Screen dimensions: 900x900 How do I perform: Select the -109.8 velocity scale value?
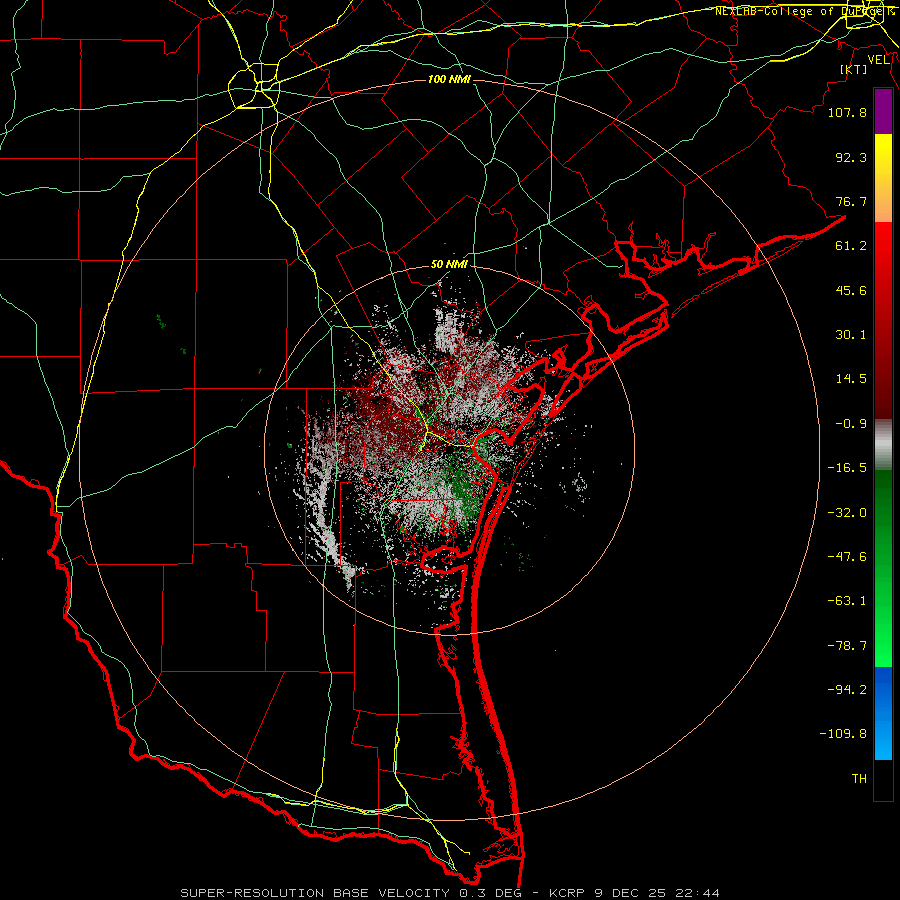coord(843,734)
